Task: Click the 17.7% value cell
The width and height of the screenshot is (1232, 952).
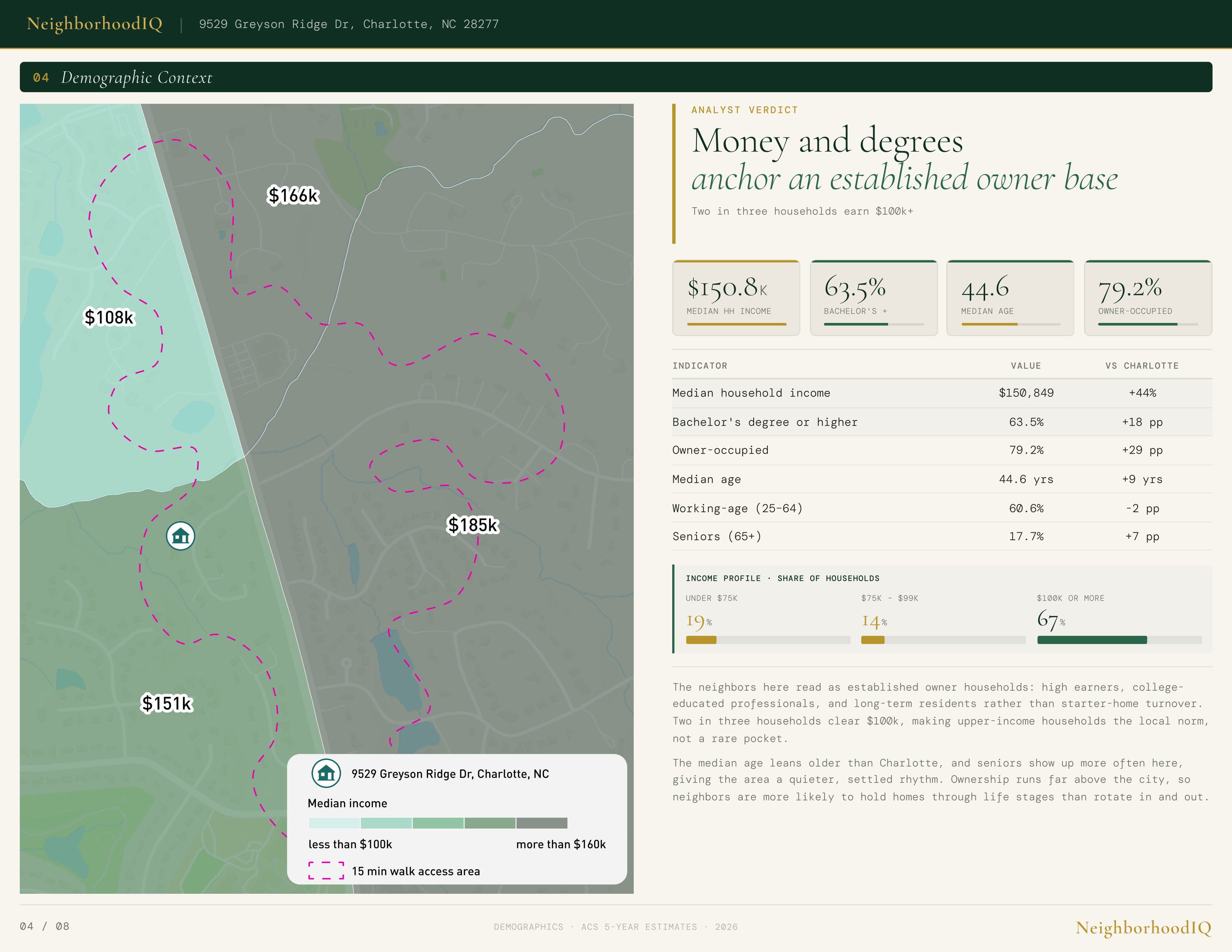Action: [x=1026, y=536]
